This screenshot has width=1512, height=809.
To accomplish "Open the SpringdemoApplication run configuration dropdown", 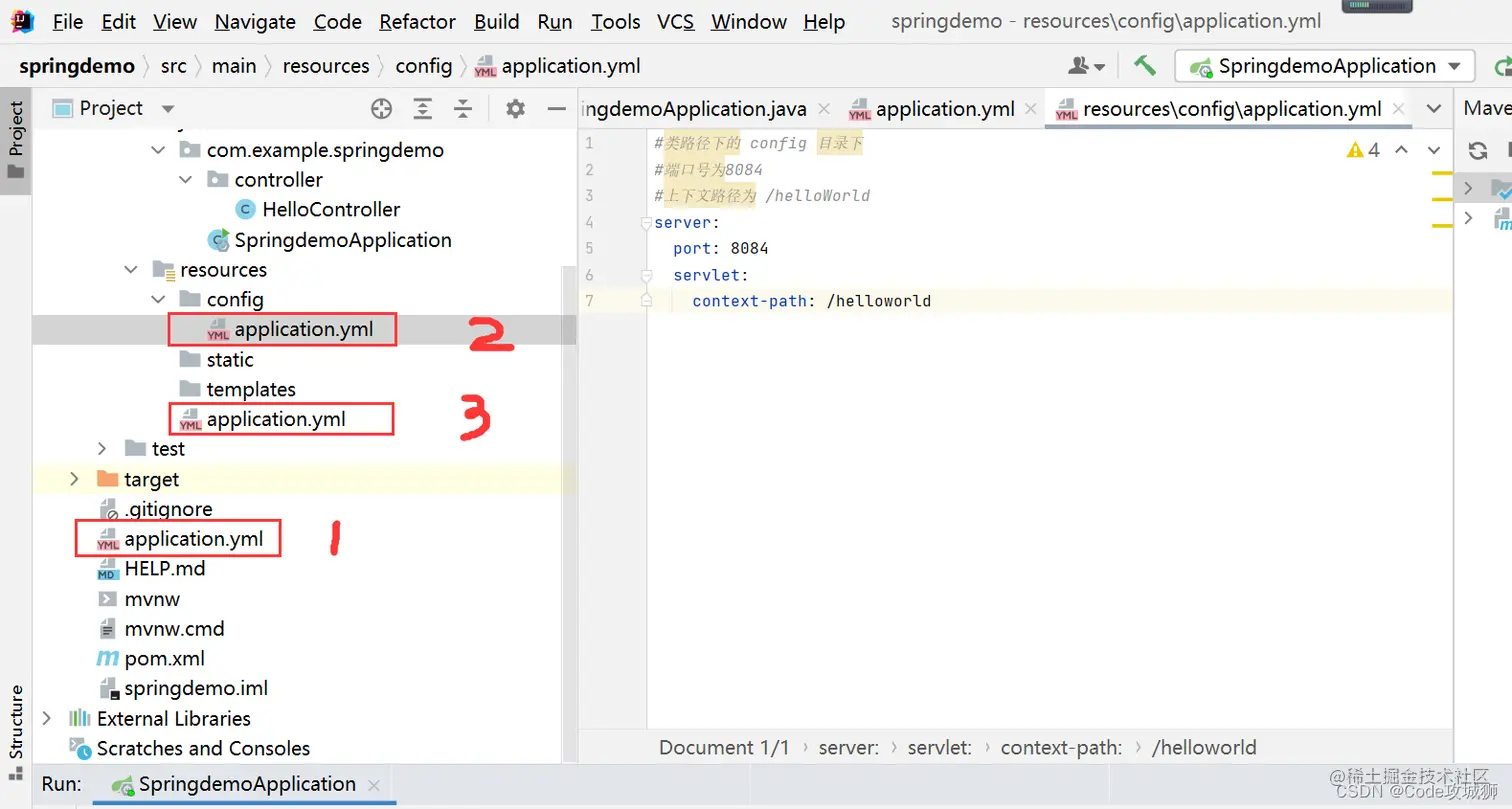I will click(1325, 66).
